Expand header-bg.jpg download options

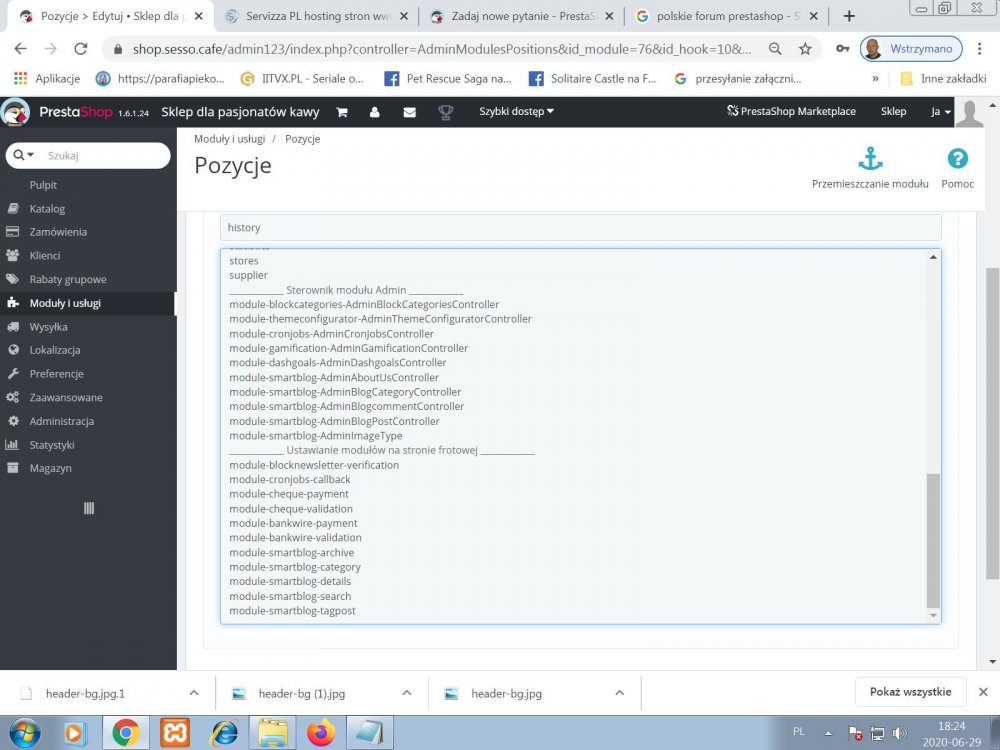pos(619,693)
